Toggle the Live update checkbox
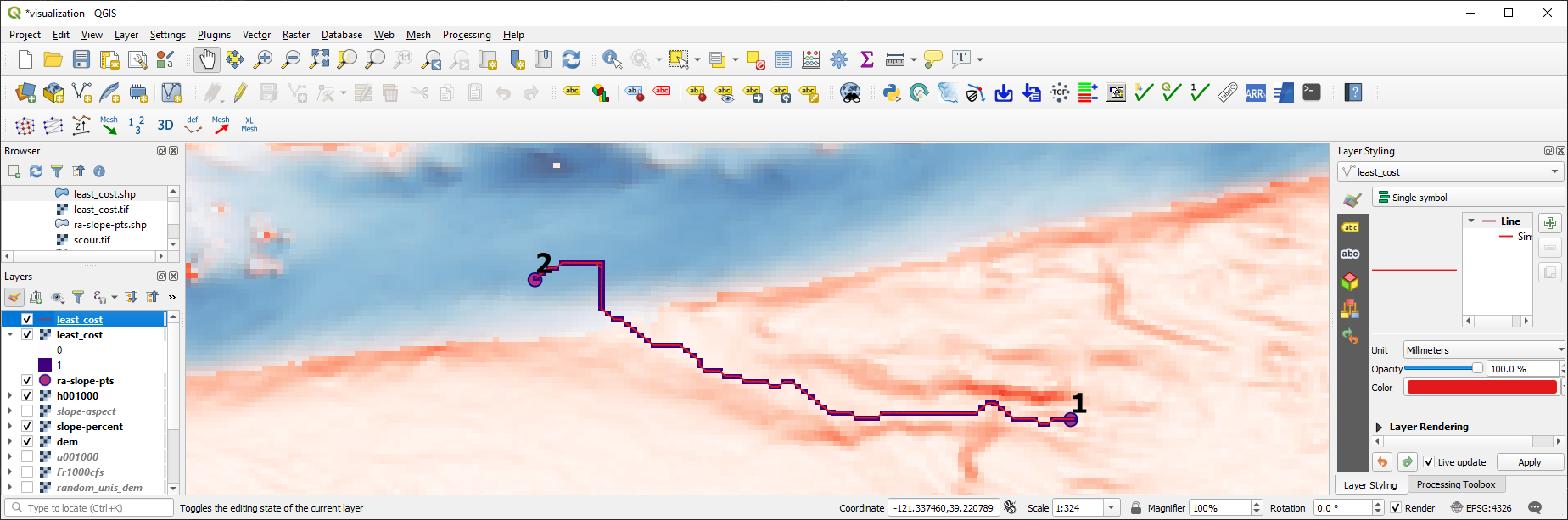The image size is (1568, 520). pyautogui.click(x=1429, y=462)
